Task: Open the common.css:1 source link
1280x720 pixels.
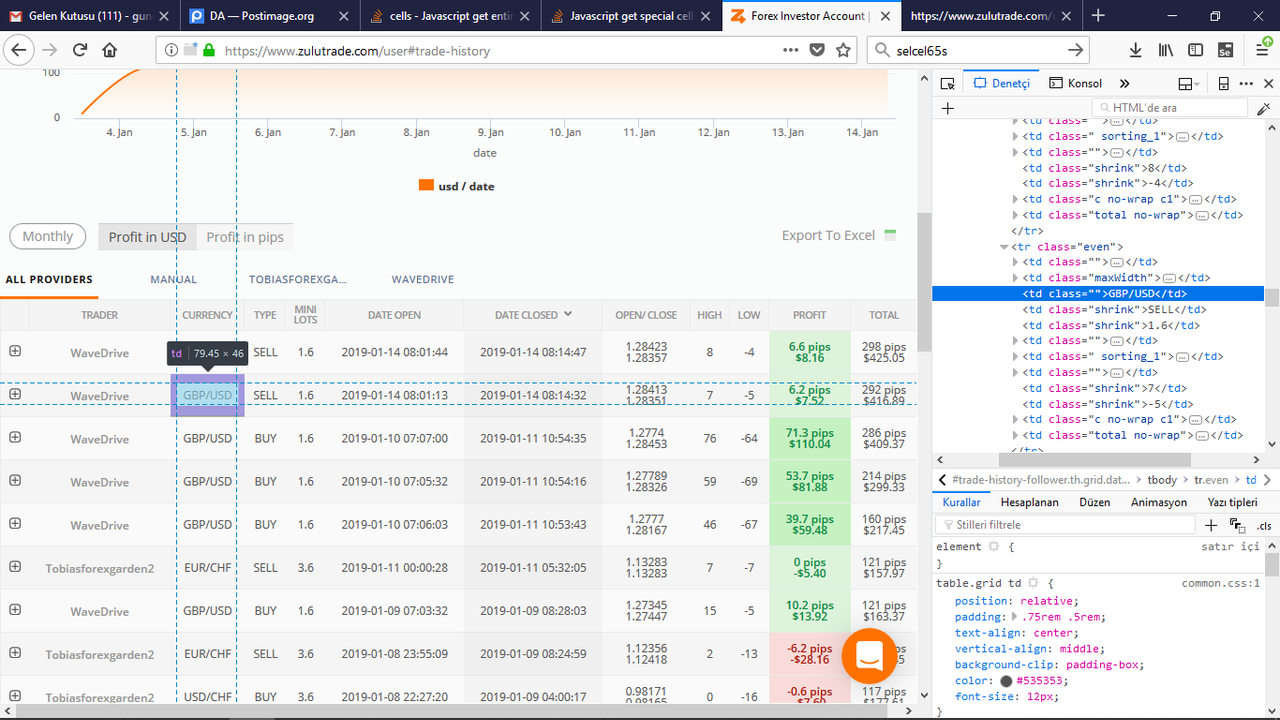Action: [x=1220, y=583]
